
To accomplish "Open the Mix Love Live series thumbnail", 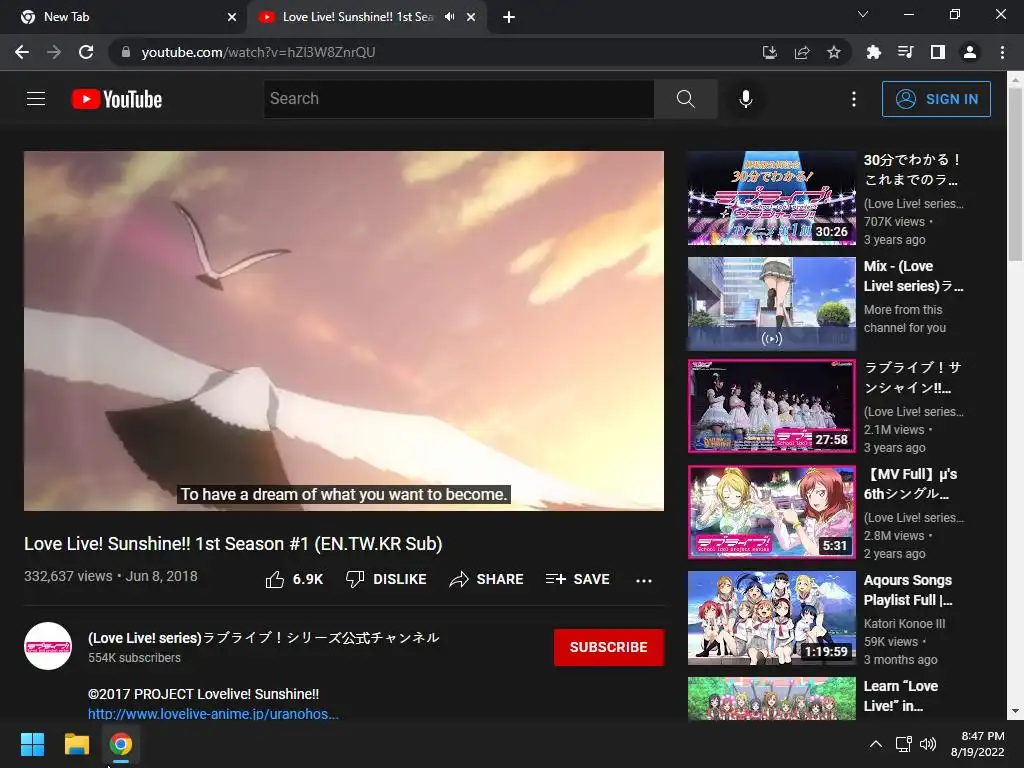I will click(772, 304).
